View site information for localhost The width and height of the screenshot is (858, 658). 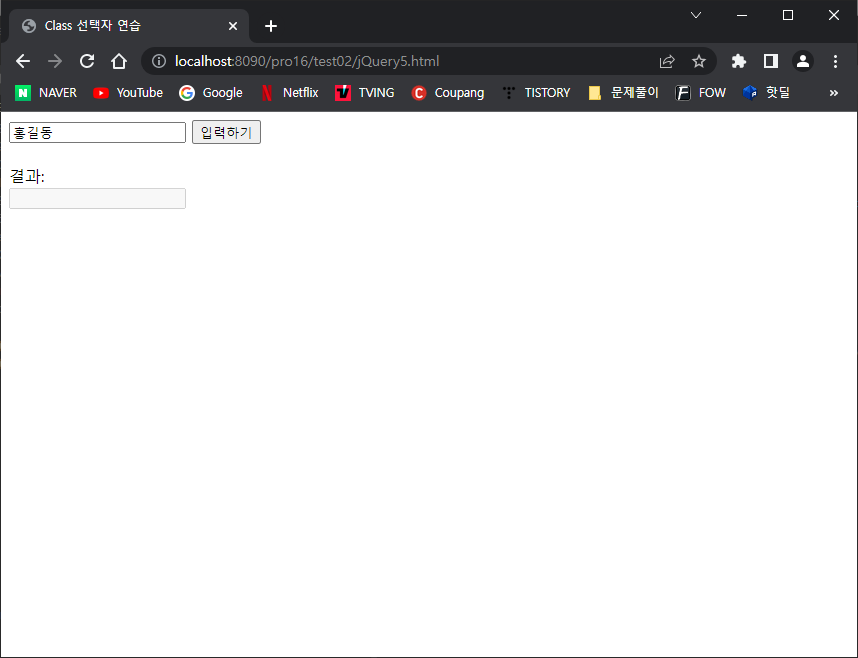(x=159, y=61)
